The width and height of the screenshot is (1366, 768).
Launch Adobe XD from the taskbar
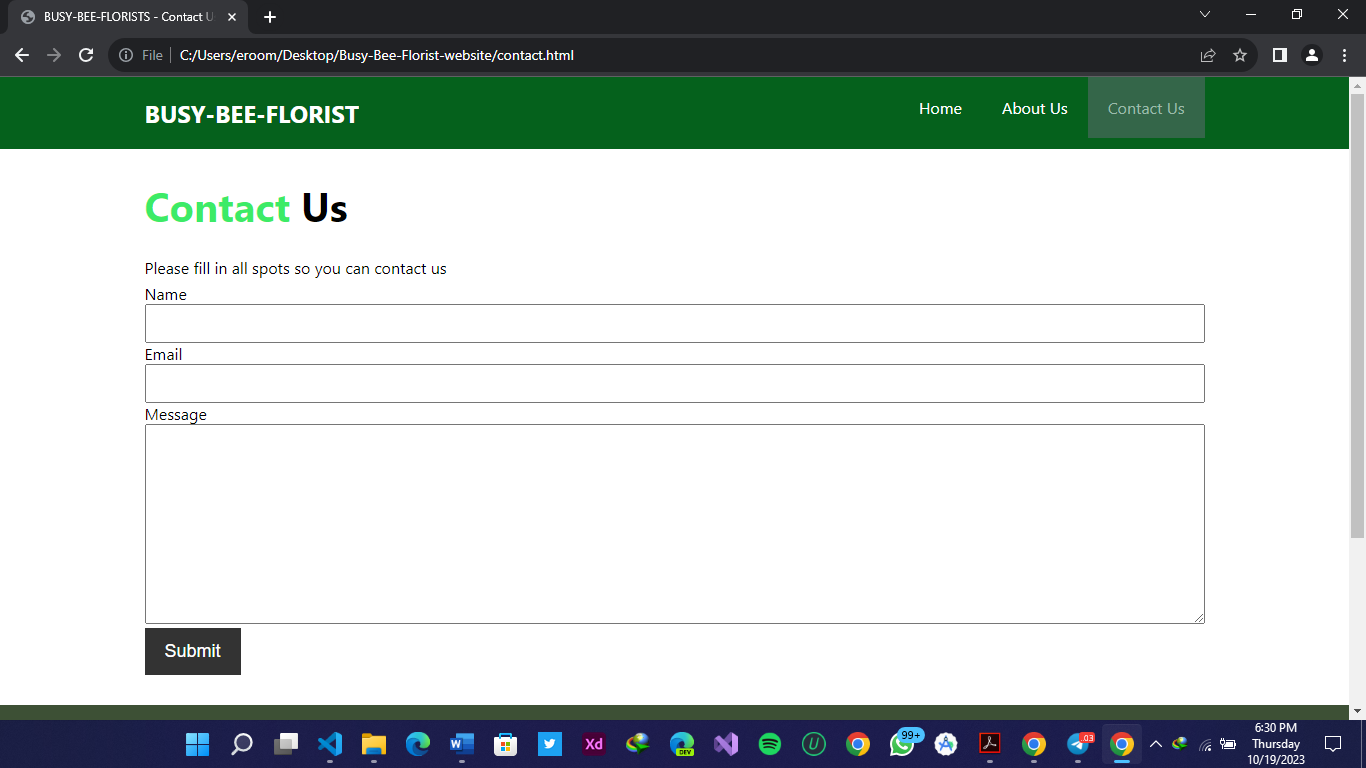coord(594,744)
